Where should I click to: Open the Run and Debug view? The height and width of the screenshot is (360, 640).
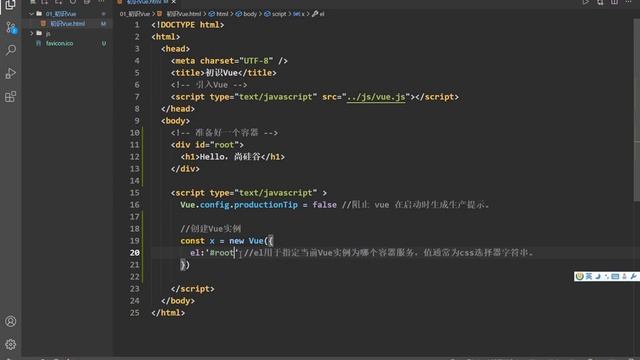(x=11, y=73)
